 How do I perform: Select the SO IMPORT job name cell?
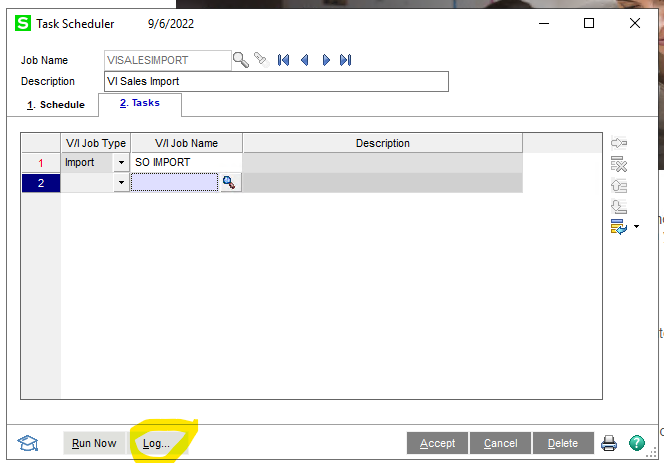[185, 162]
